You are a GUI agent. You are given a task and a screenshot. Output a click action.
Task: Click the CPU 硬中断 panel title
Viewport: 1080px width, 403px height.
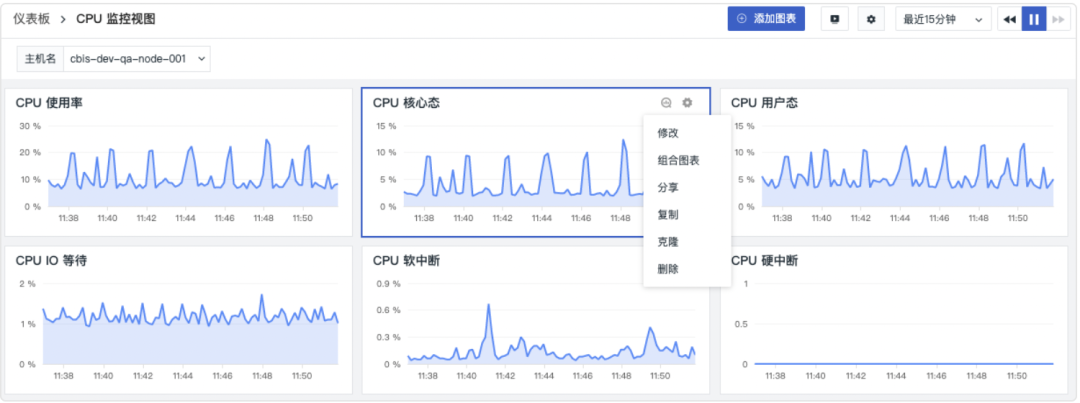pos(765,261)
